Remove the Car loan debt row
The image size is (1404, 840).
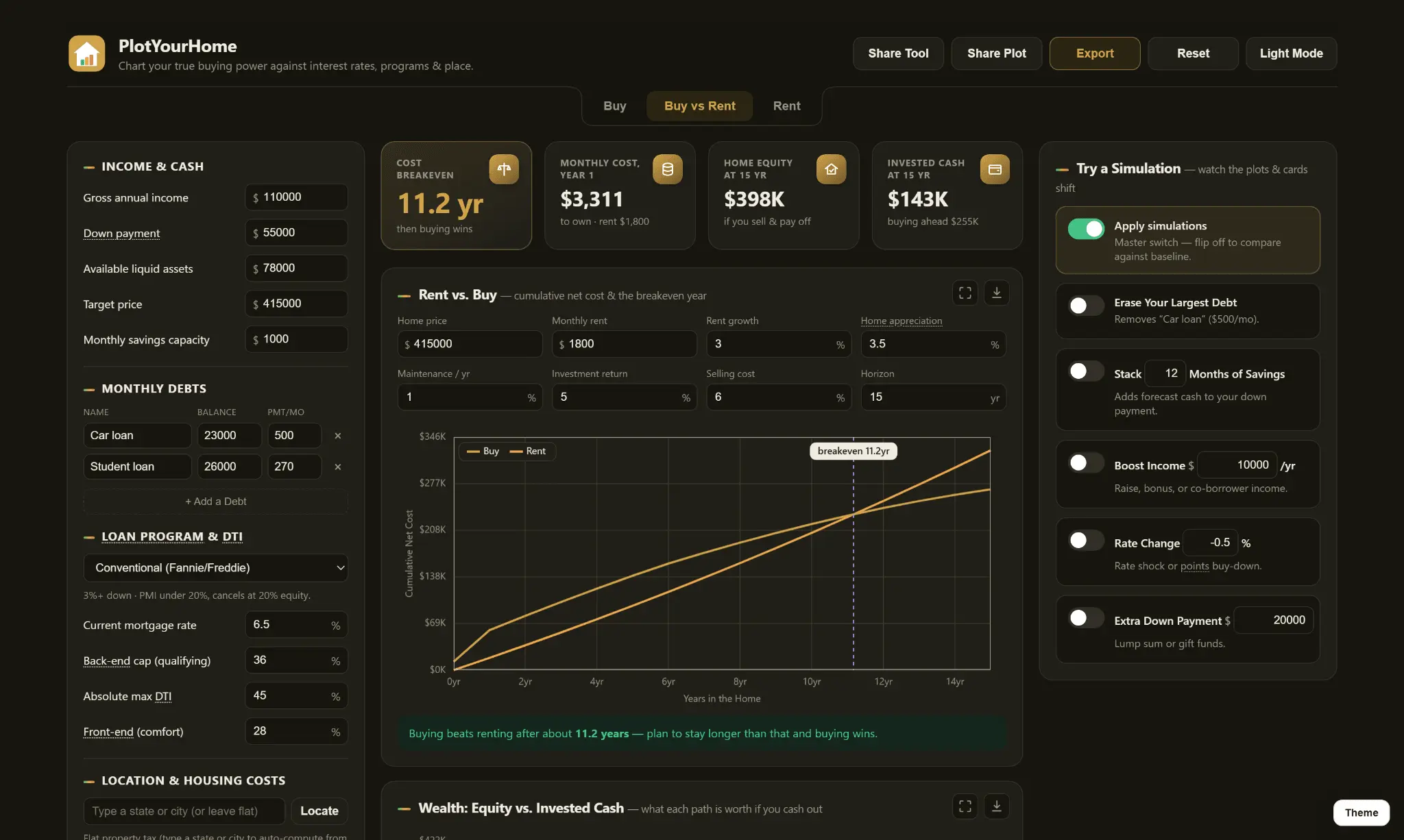click(337, 436)
